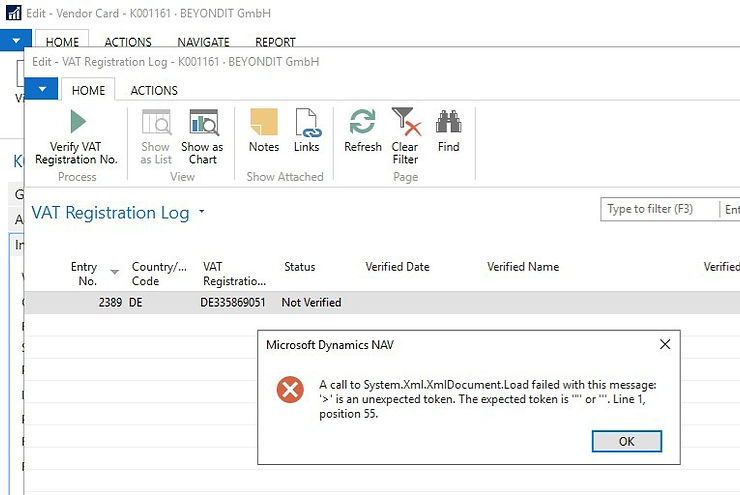Switch to the ACTIONS tab in VAT Registration Log
Image resolution: width=740 pixels, height=495 pixels.
tap(154, 90)
